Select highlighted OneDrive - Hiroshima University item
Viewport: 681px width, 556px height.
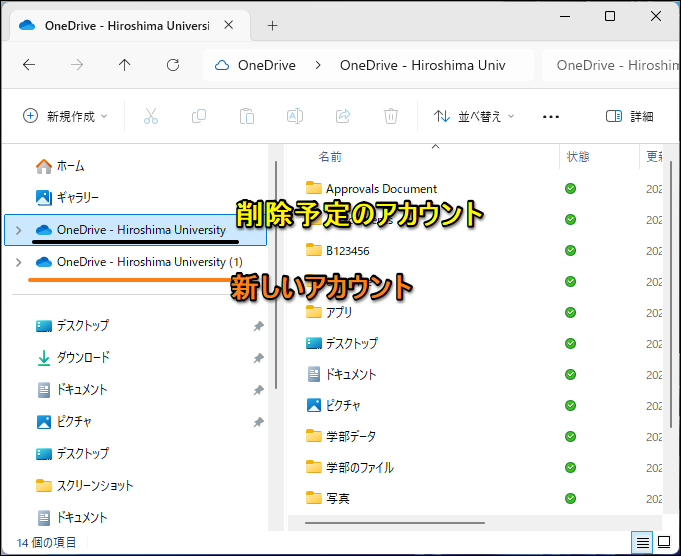[x=135, y=230]
